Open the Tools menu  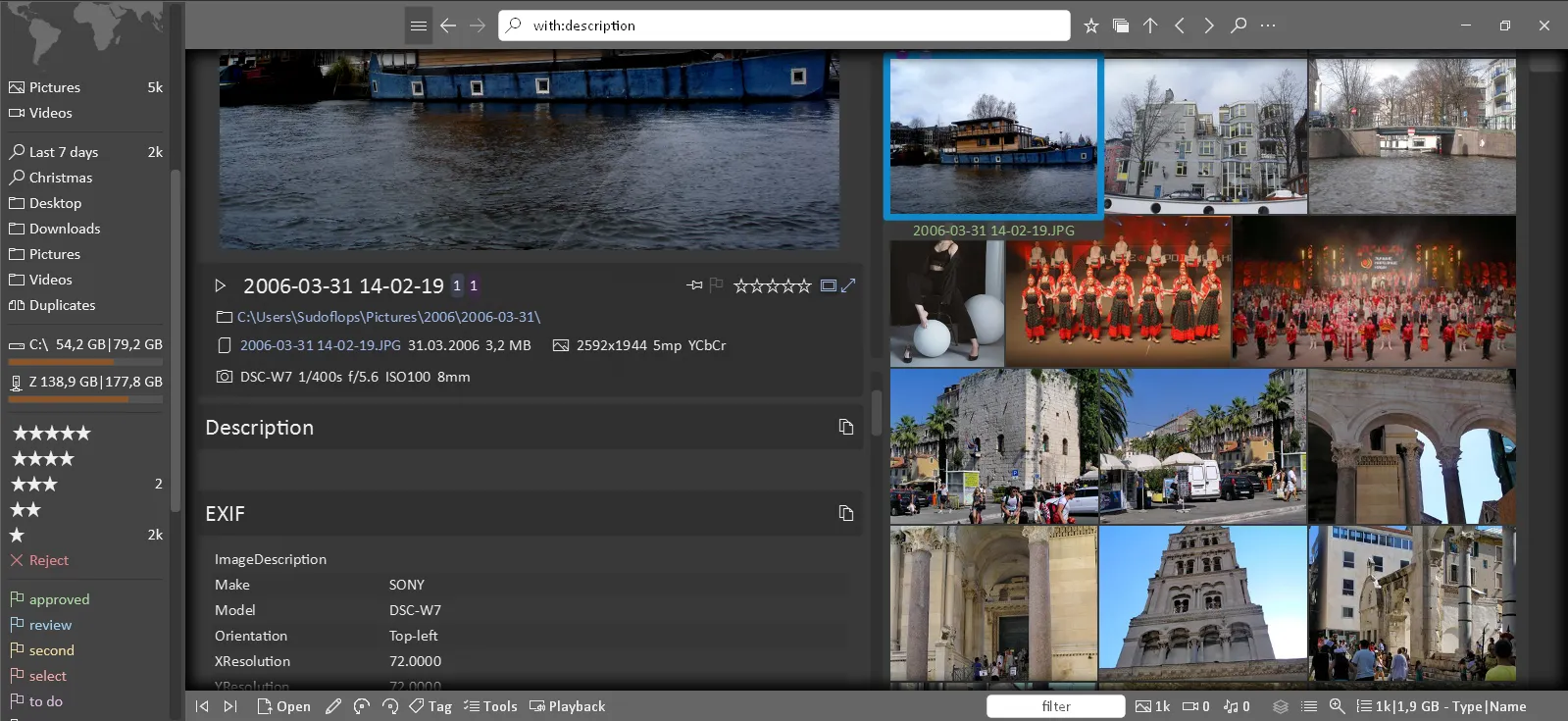490,706
